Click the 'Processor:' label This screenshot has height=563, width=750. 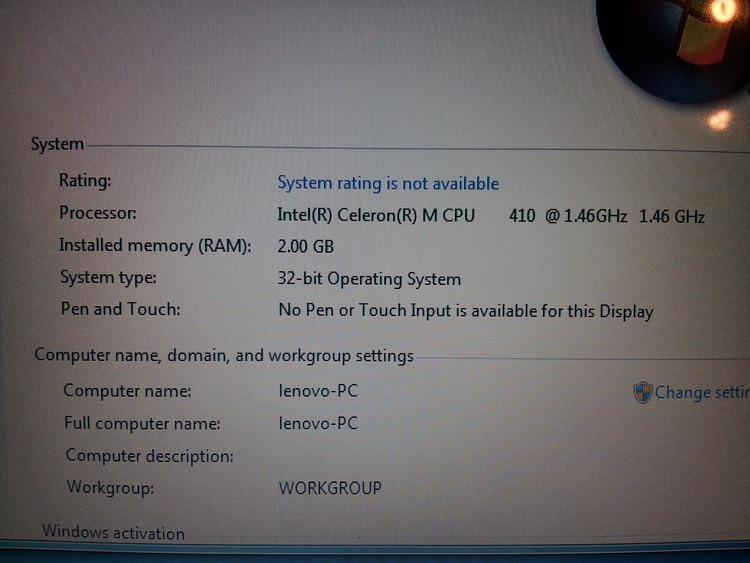point(98,213)
